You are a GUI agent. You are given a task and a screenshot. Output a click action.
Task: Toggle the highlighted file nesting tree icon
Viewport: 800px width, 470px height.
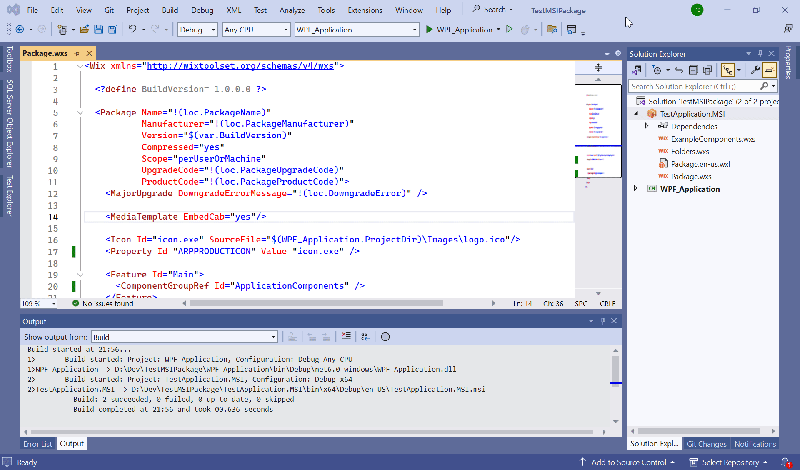pyautogui.click(x=728, y=70)
